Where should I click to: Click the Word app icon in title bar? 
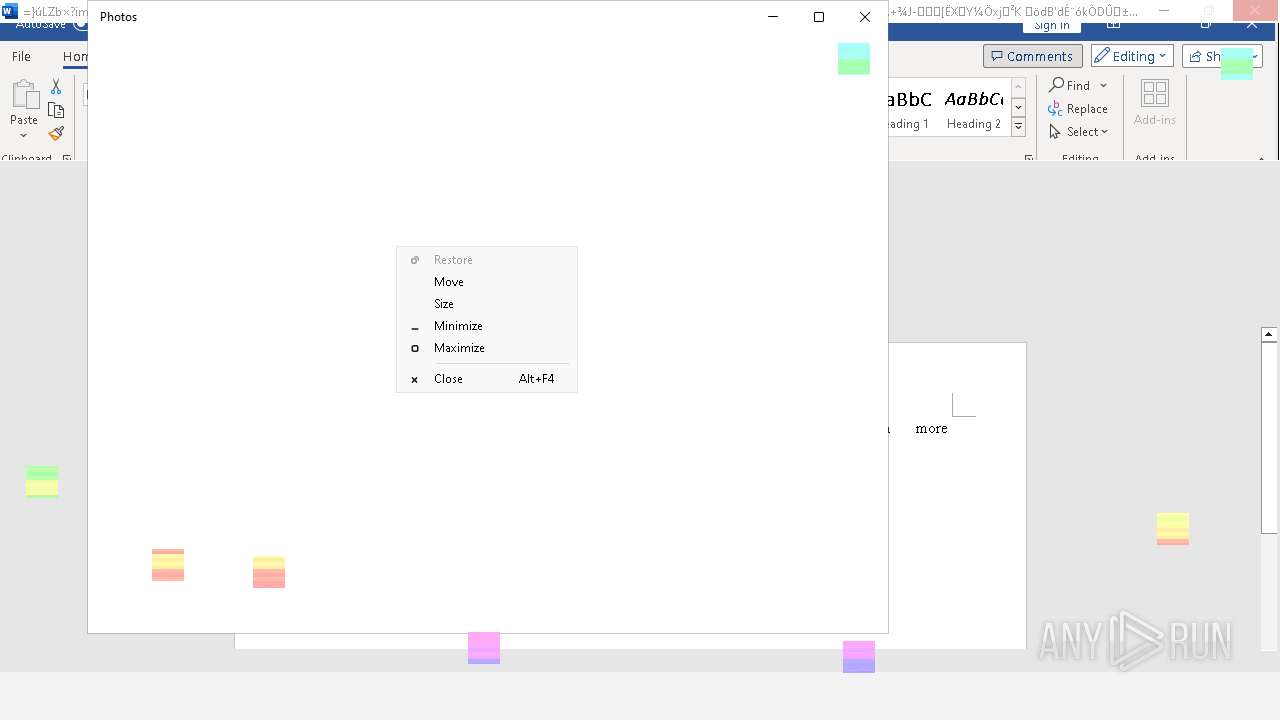10,11
